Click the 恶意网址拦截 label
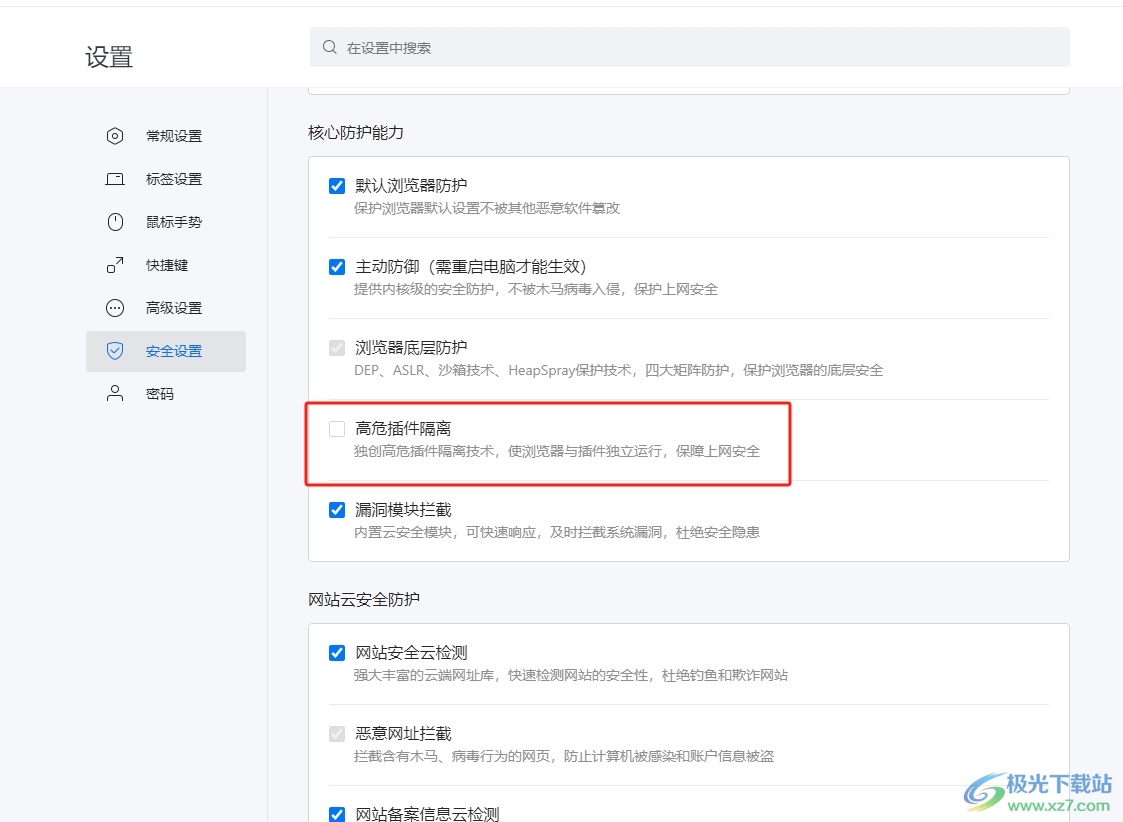Image resolution: width=1123 pixels, height=822 pixels. point(403,733)
